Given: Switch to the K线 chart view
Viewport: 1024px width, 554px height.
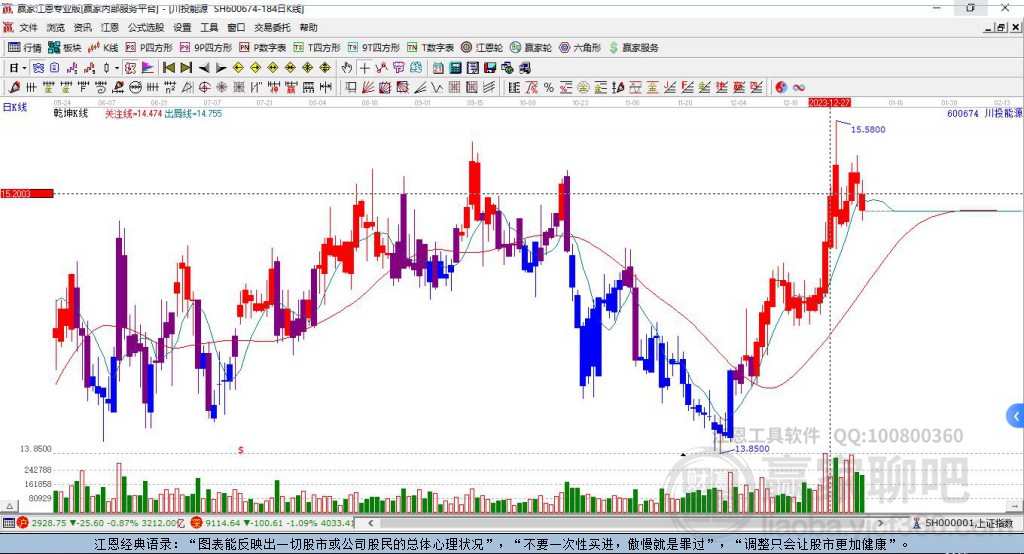Looking at the screenshot, I should point(103,48).
